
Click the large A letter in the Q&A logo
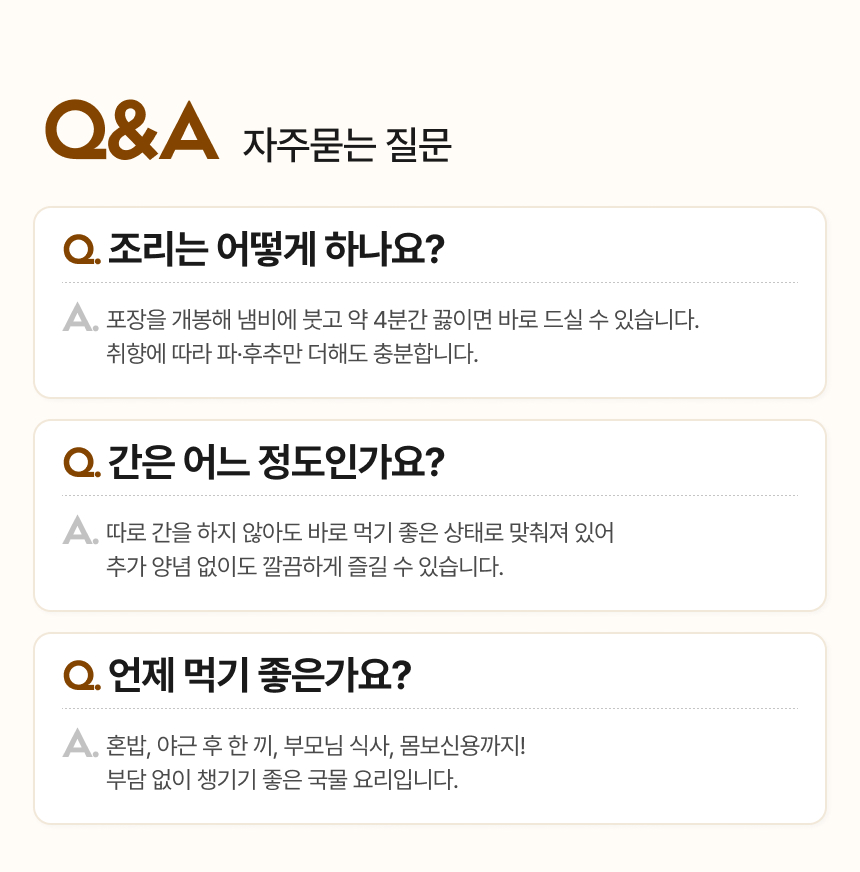[188, 131]
